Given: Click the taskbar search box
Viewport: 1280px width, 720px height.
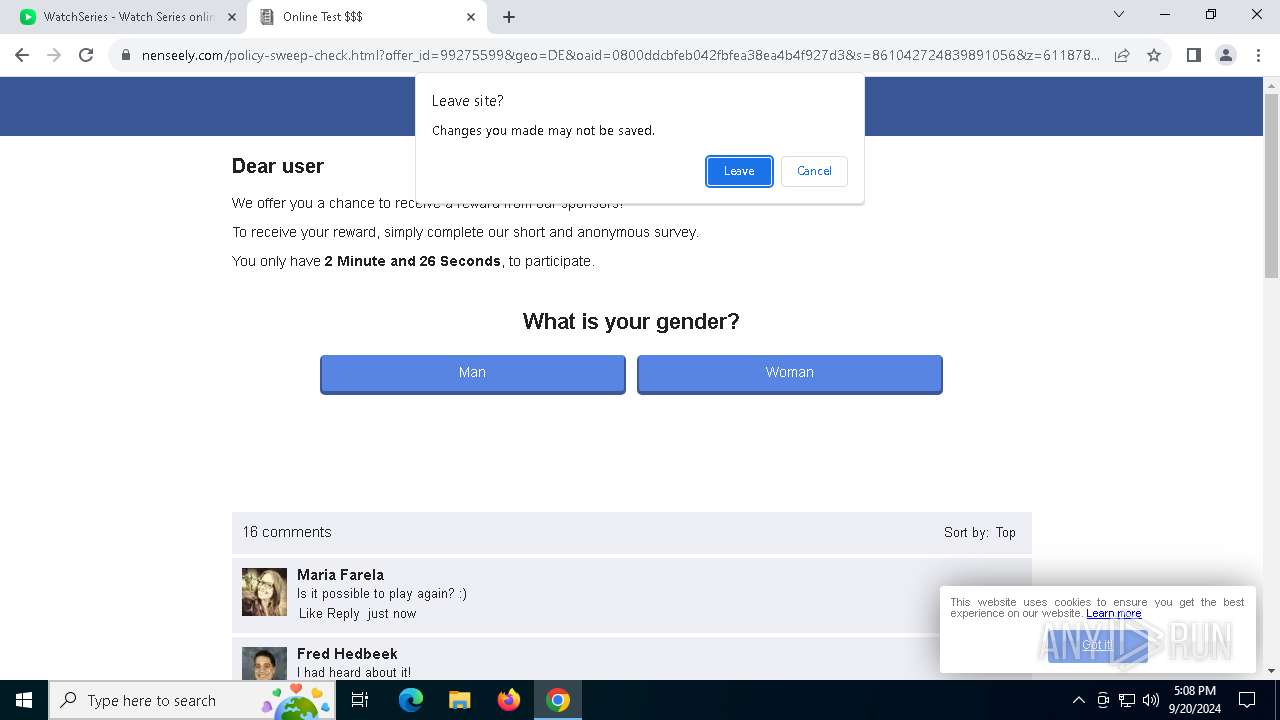Looking at the screenshot, I should [192, 700].
